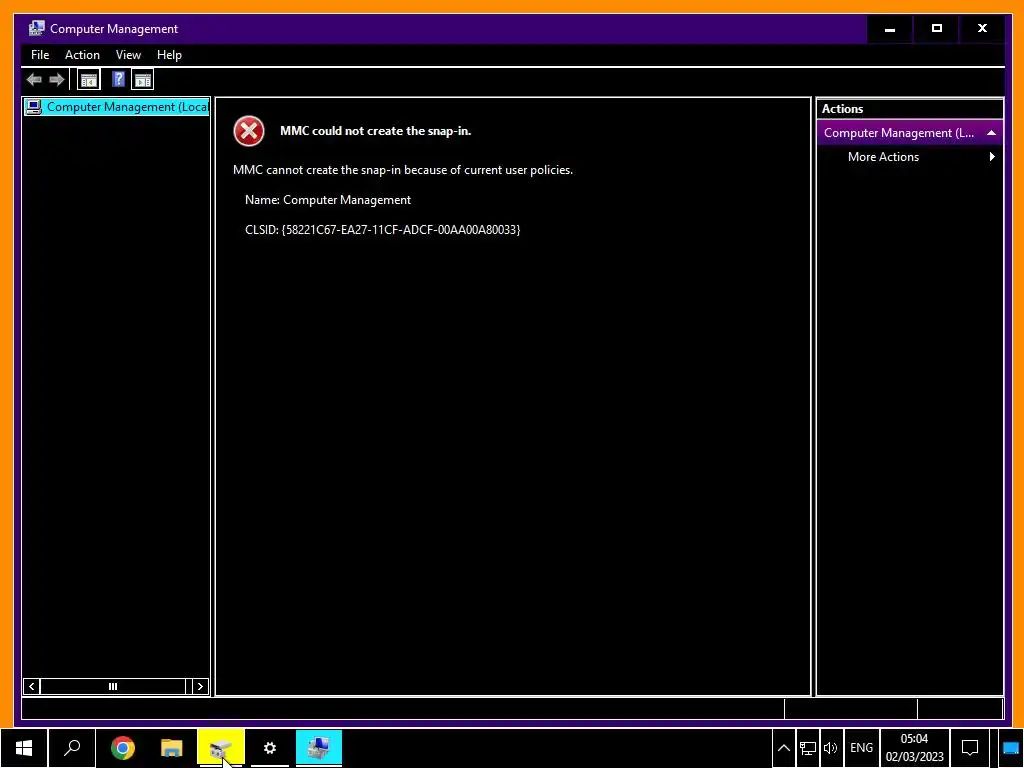Open the View menu
The height and width of the screenshot is (768, 1024).
pos(128,55)
